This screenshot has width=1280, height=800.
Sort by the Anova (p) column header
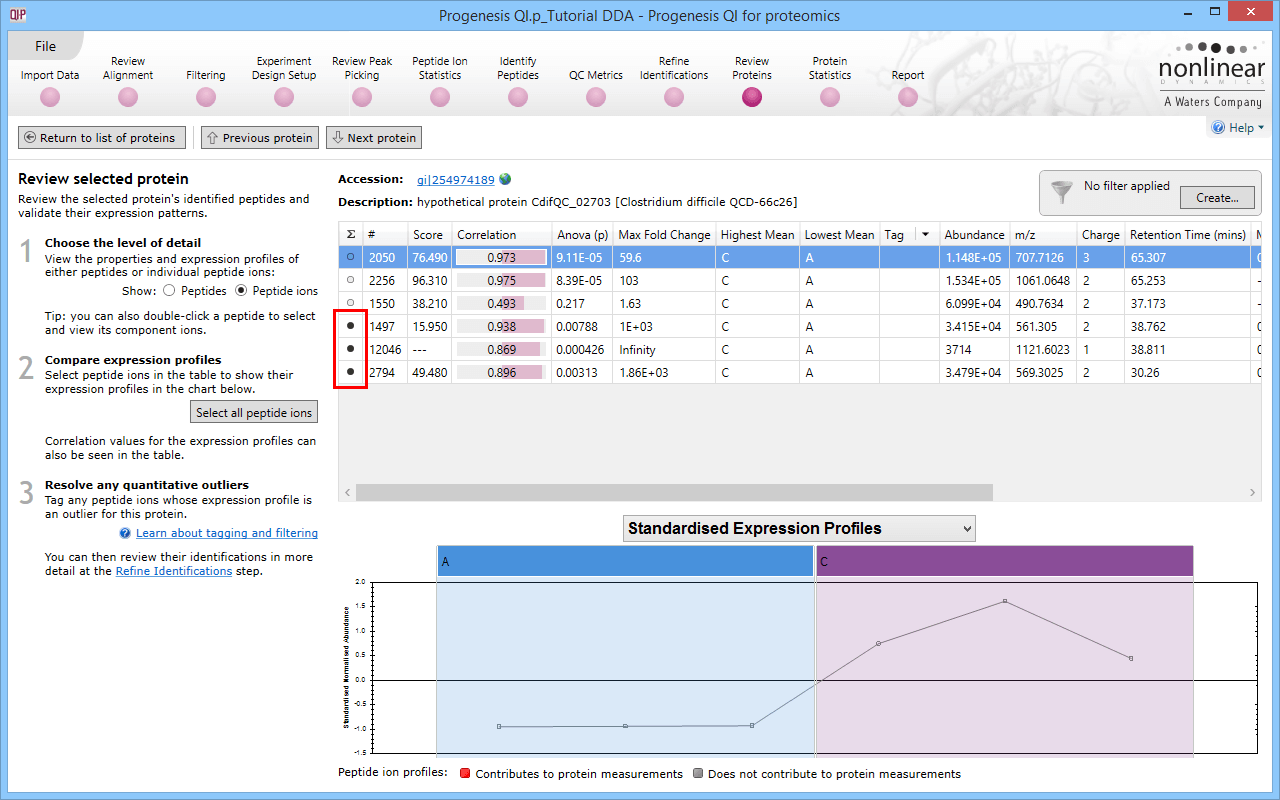(583, 234)
